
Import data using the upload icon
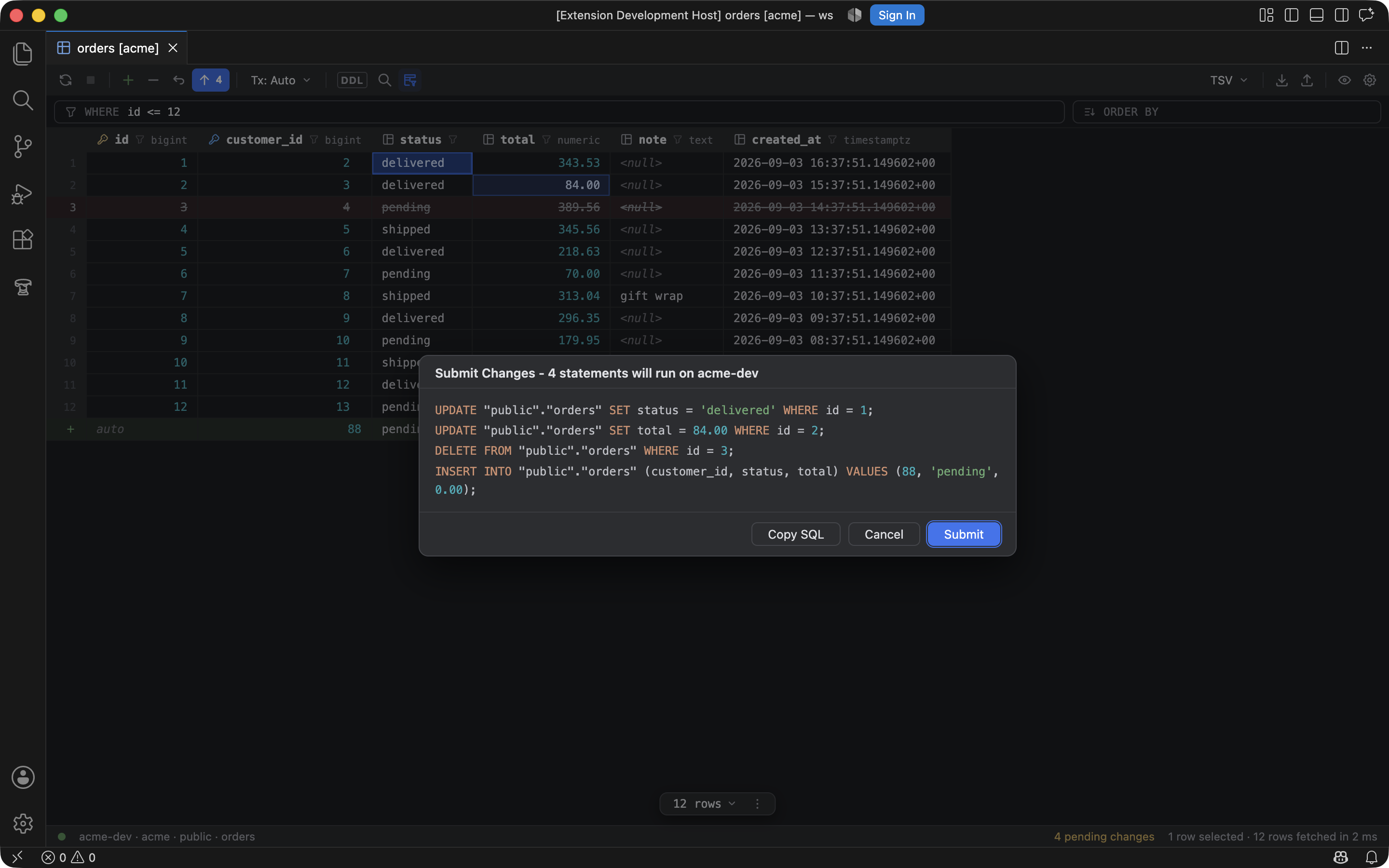(1307, 80)
